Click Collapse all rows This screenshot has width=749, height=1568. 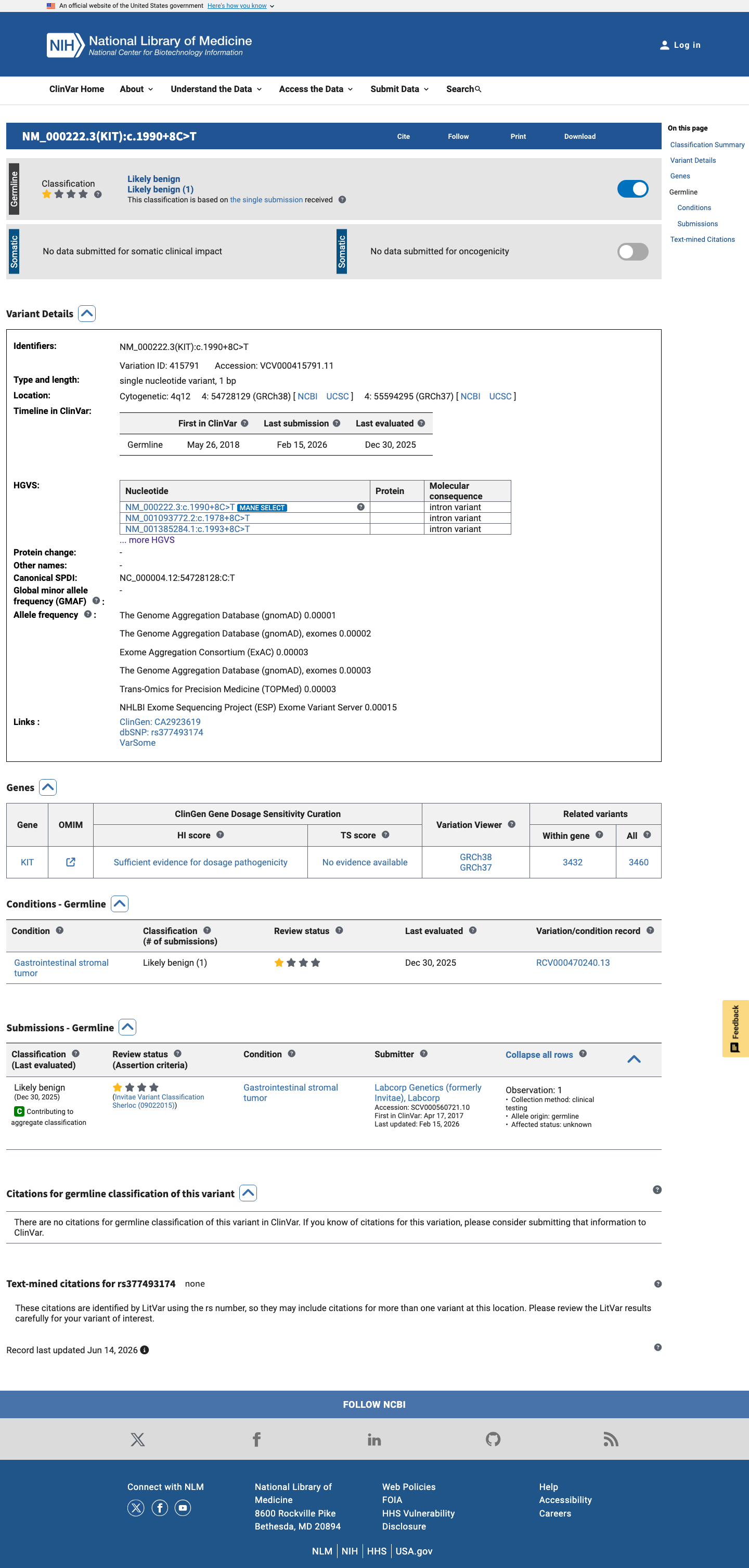[539, 1055]
